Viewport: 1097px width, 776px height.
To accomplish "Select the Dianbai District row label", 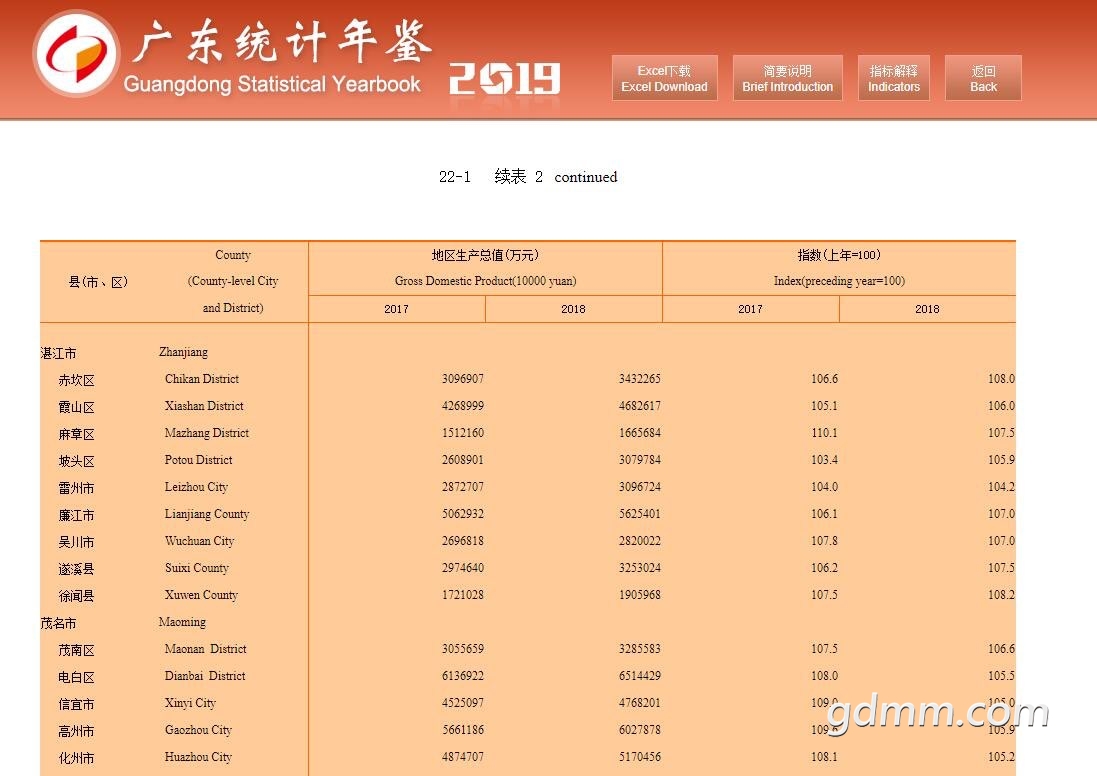I will 205,676.
